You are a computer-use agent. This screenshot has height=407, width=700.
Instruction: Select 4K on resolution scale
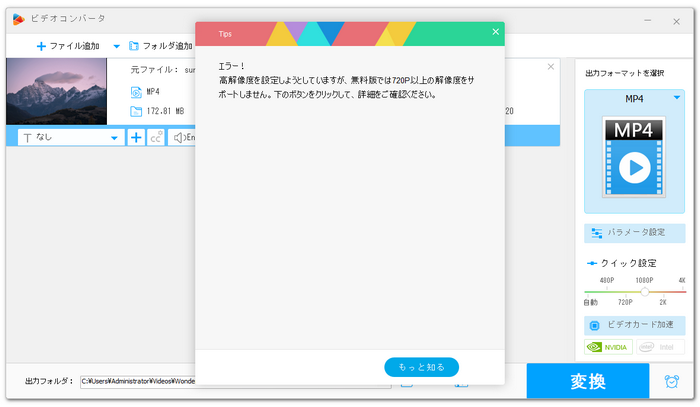click(x=682, y=280)
